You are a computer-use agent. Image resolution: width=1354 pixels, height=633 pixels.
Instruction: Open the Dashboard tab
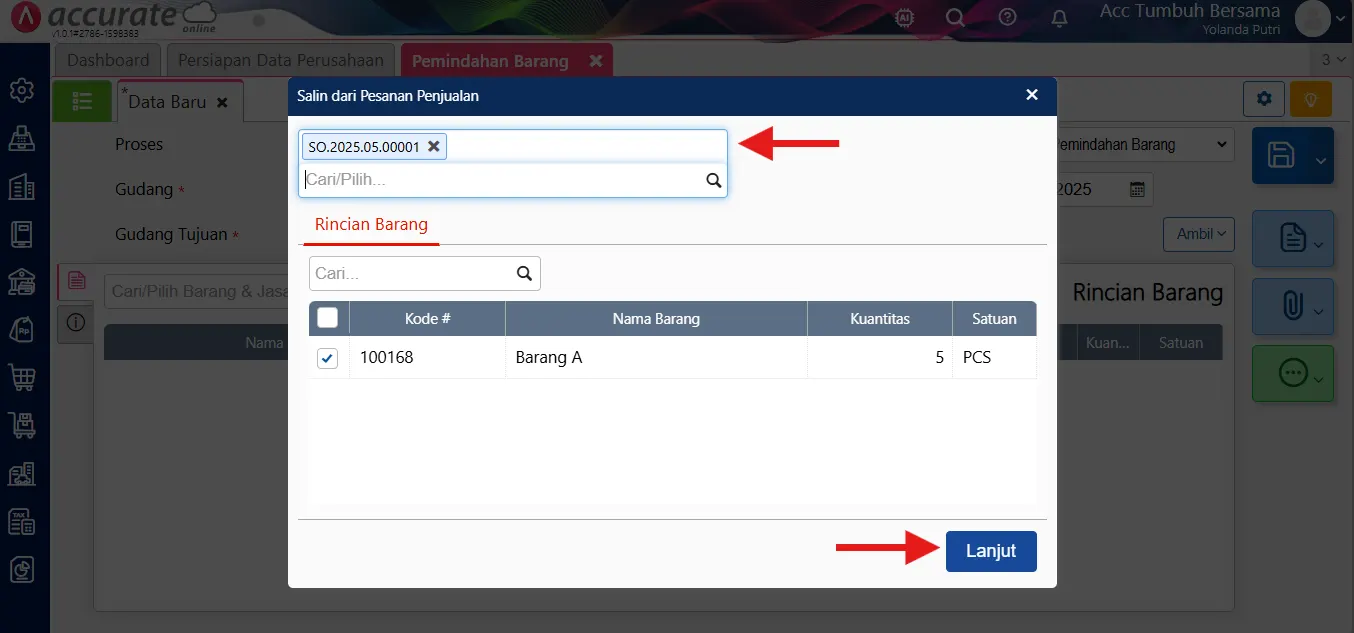click(x=107, y=60)
